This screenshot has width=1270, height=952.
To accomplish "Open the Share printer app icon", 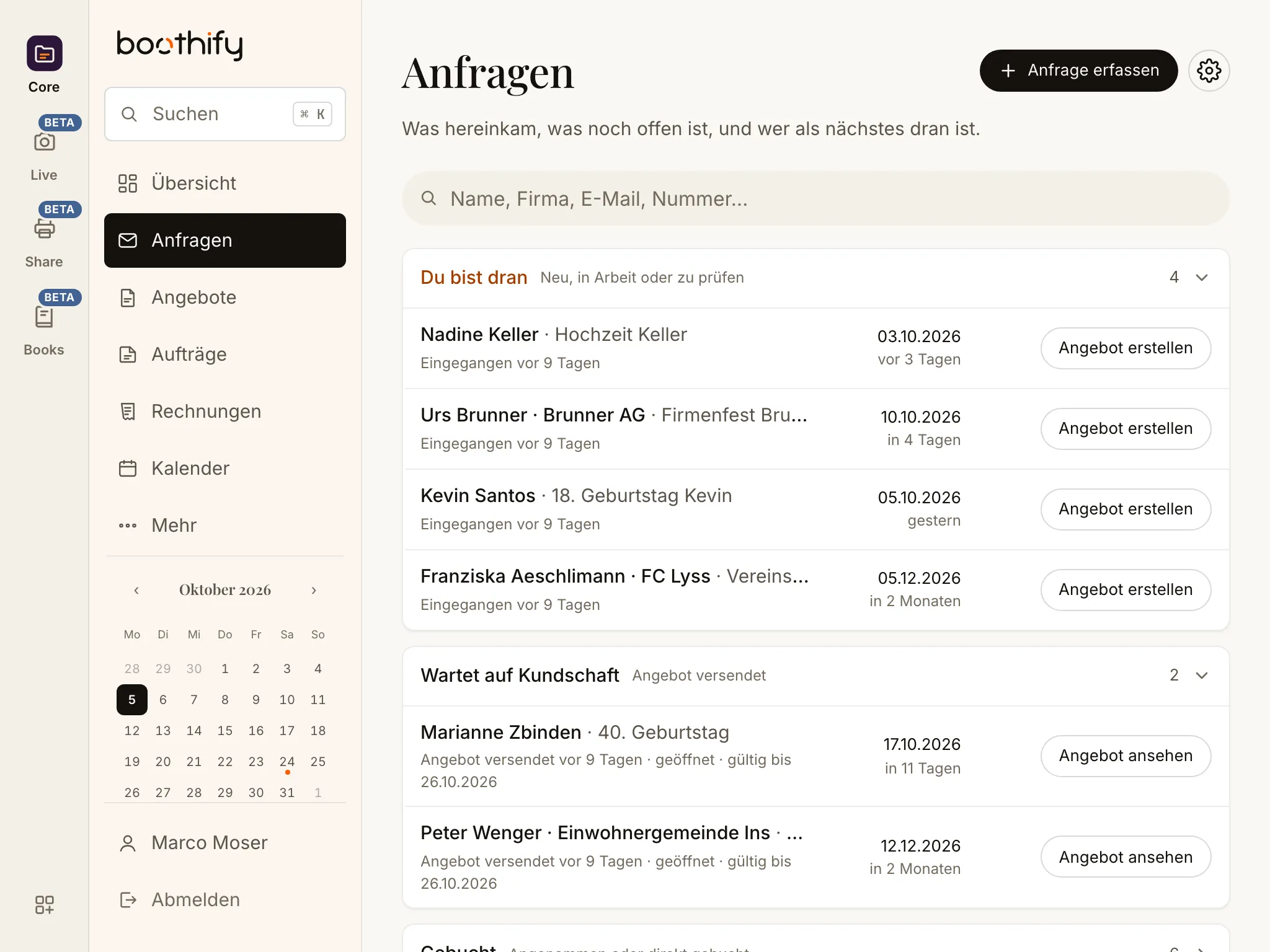I will (44, 229).
